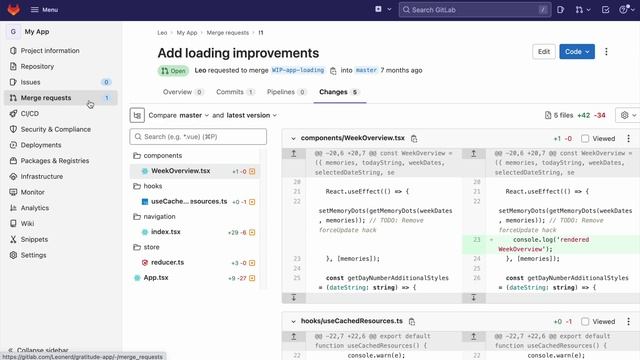The image size is (640, 360).
Task: Open the hamburger Menu button
Action: click(44, 10)
